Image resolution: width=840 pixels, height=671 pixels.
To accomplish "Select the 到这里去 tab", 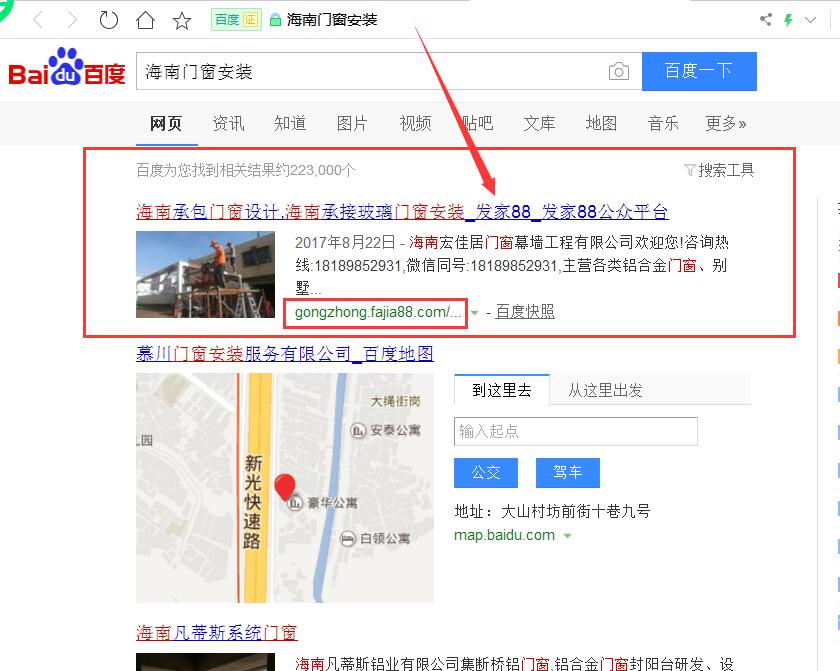I will point(501,390).
